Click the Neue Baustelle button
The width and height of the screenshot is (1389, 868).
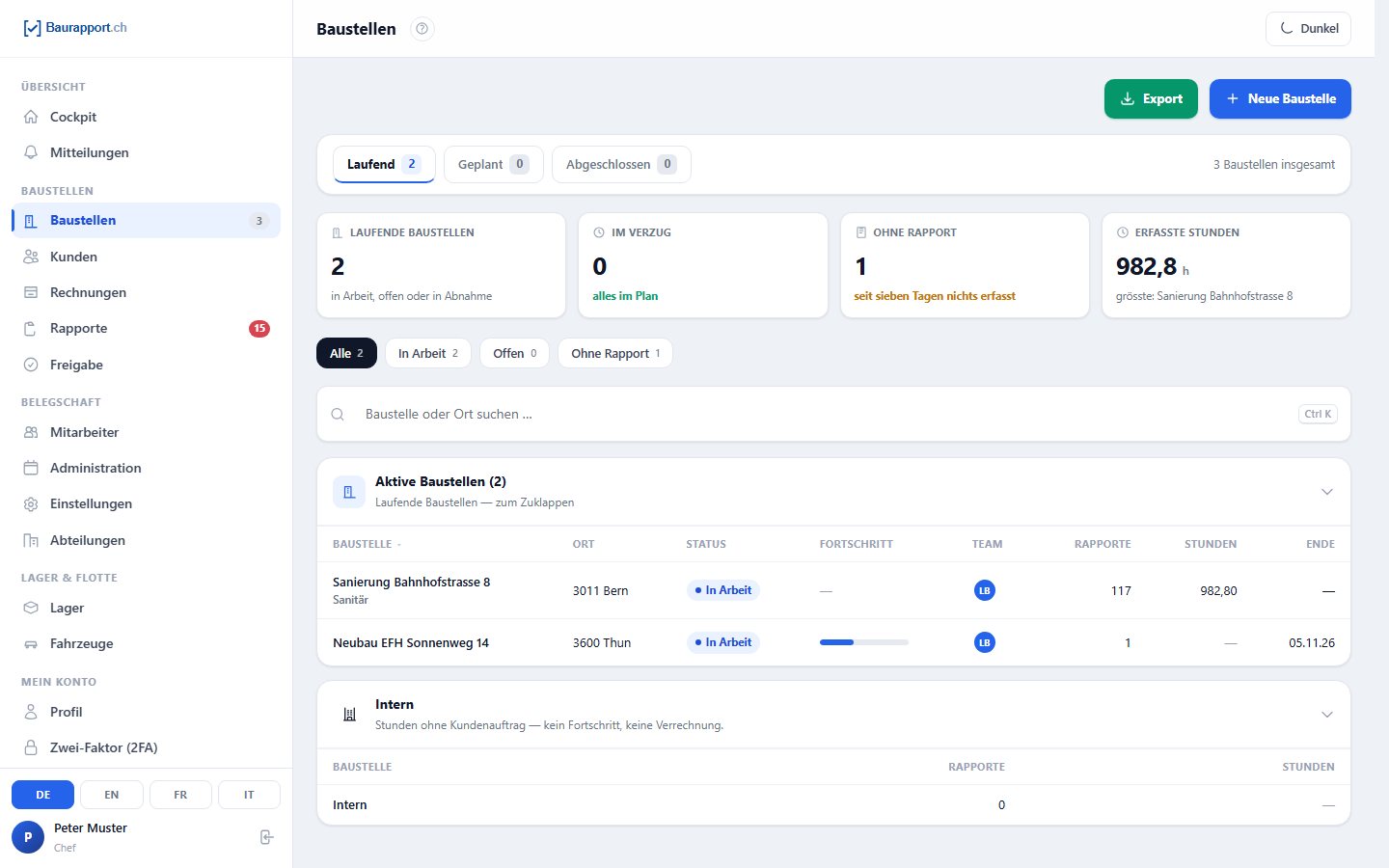click(x=1280, y=98)
